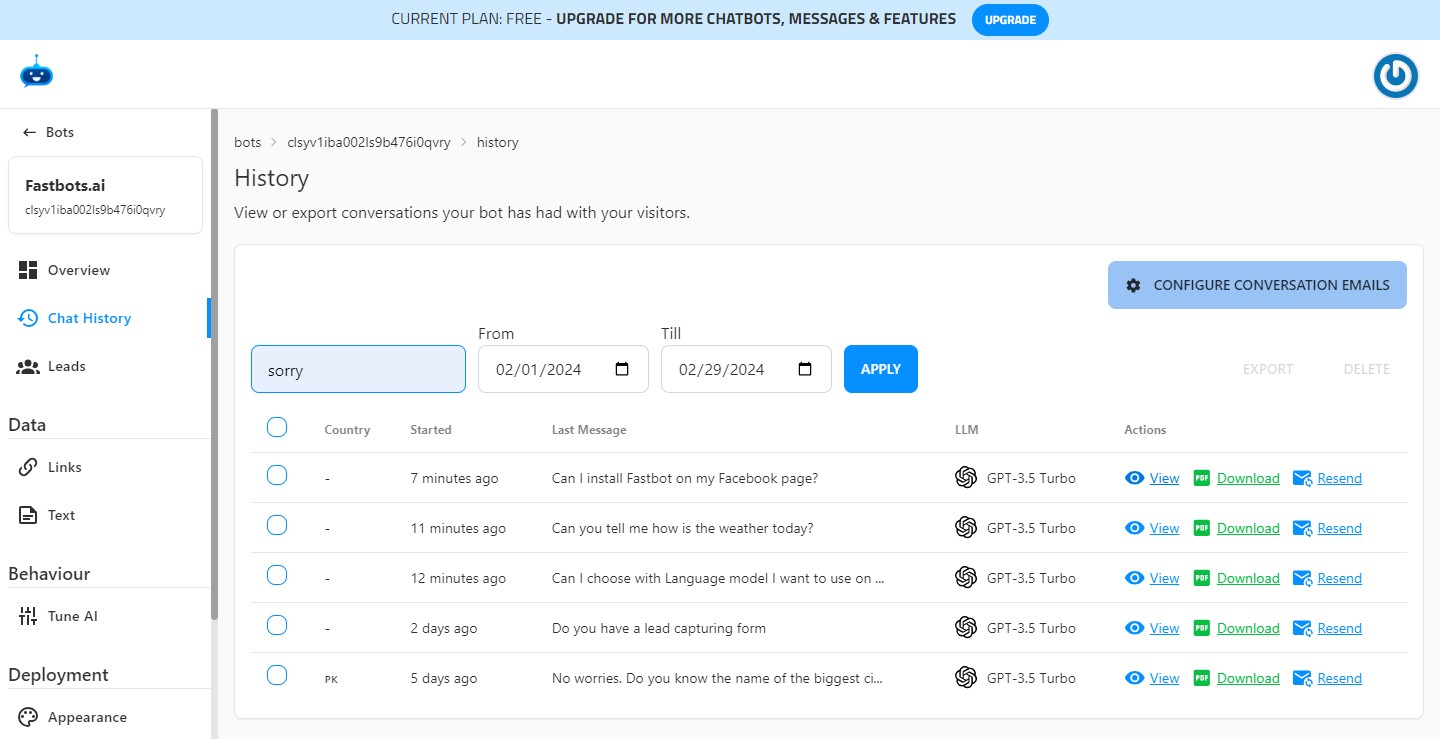Click the OpenAI logo in the lead capturing row
Screen dimensions: 1440x739
(x=965, y=628)
